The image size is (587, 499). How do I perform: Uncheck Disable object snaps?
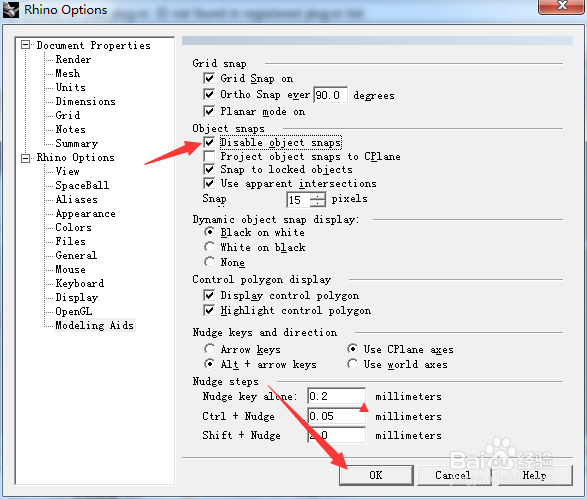point(209,142)
